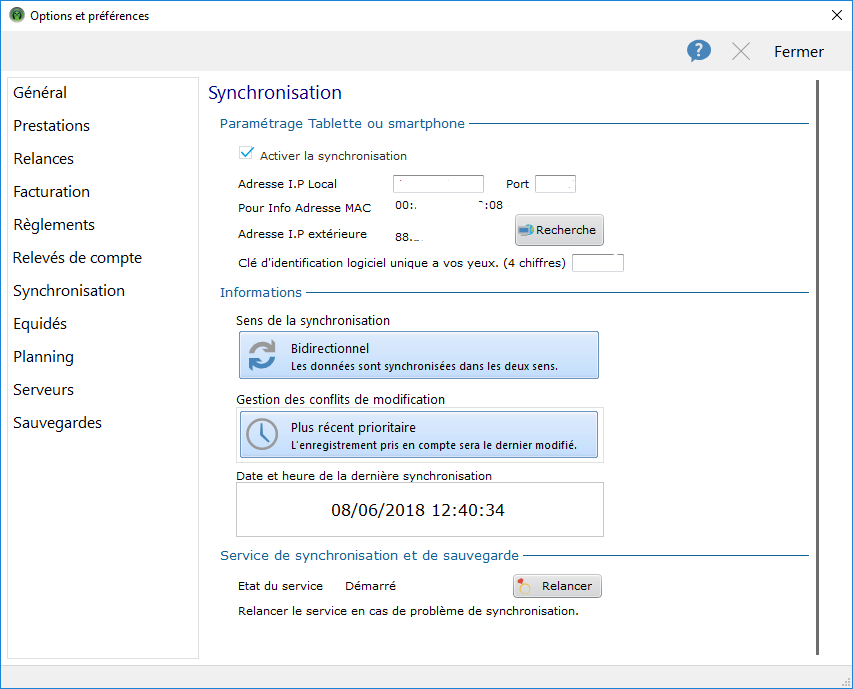Click the vertical scrollbar of the settings panel

pyautogui.click(x=817, y=367)
